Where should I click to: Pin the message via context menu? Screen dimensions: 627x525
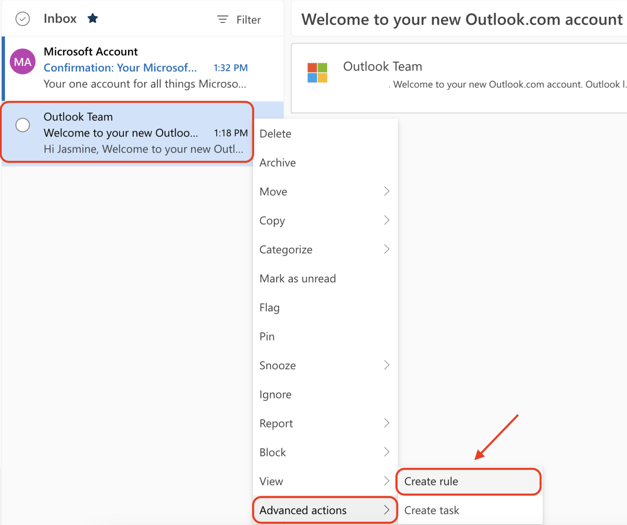point(267,336)
